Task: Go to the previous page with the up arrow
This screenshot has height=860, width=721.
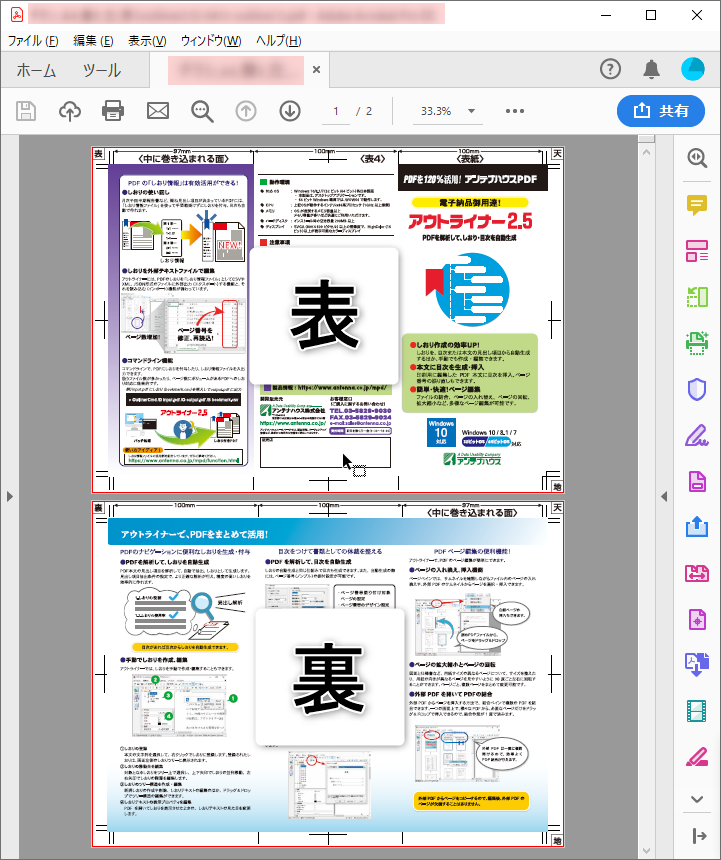Action: point(246,111)
